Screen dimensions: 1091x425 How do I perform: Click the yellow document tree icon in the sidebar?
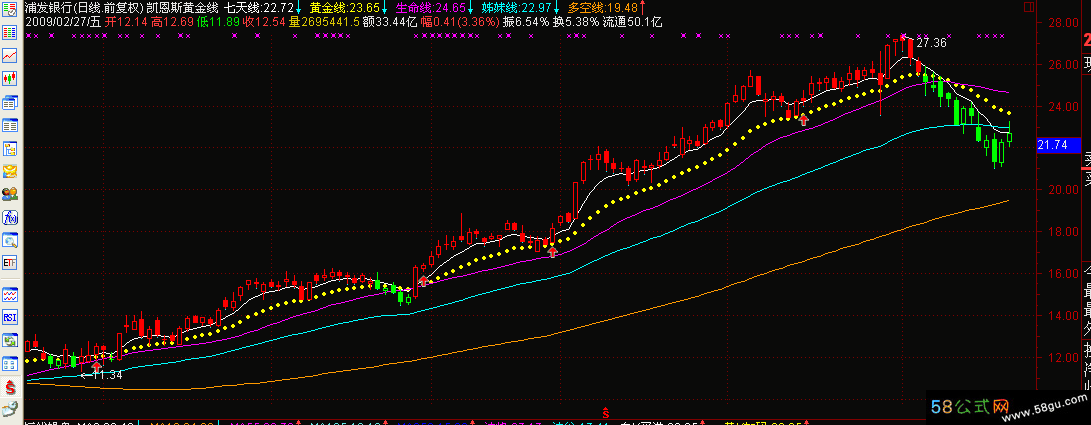(x=10, y=149)
